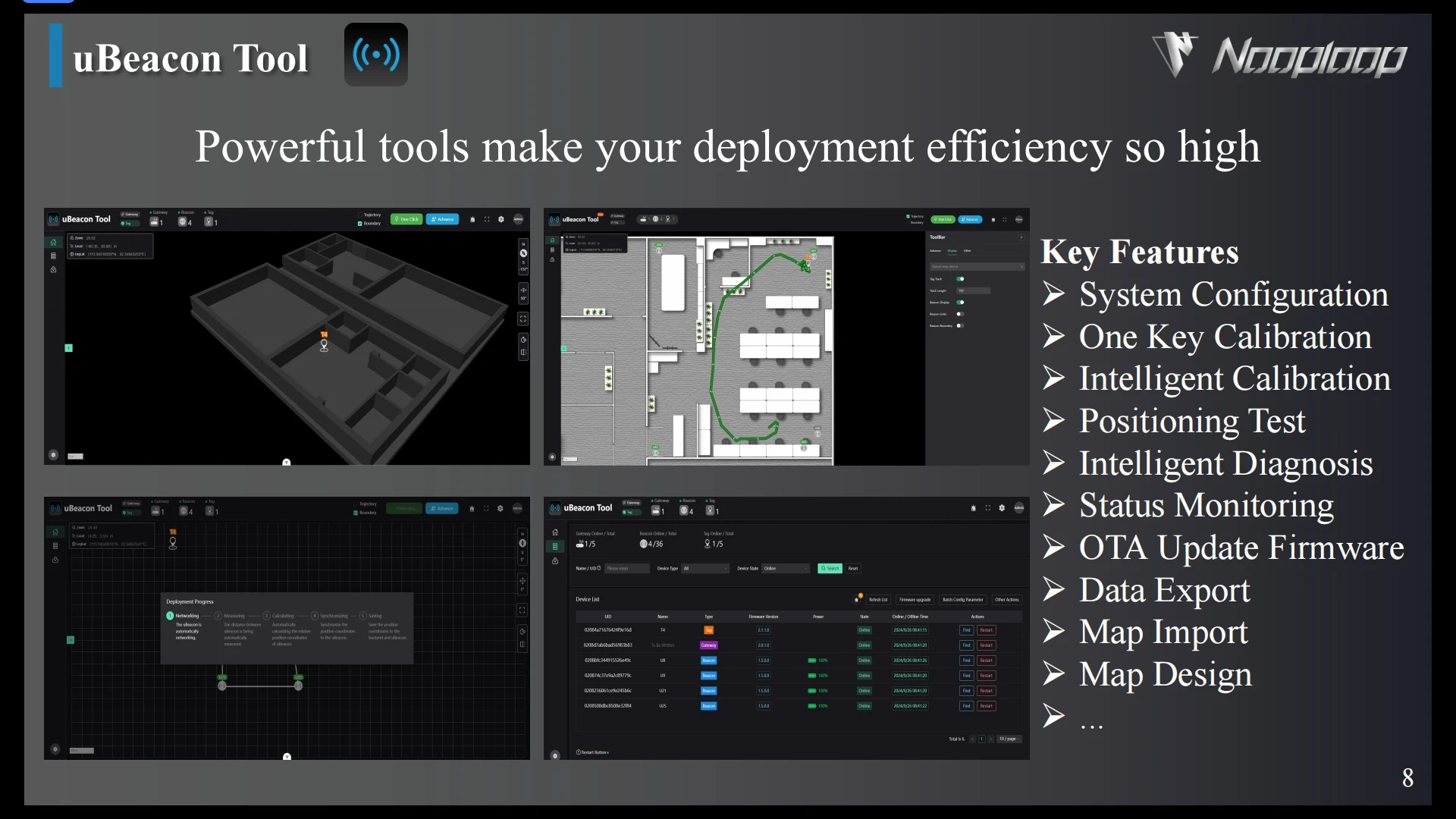The image size is (1456, 819).
Task: Enable the Beacon Boundary switch in ToolBar panel
Action: click(x=960, y=326)
